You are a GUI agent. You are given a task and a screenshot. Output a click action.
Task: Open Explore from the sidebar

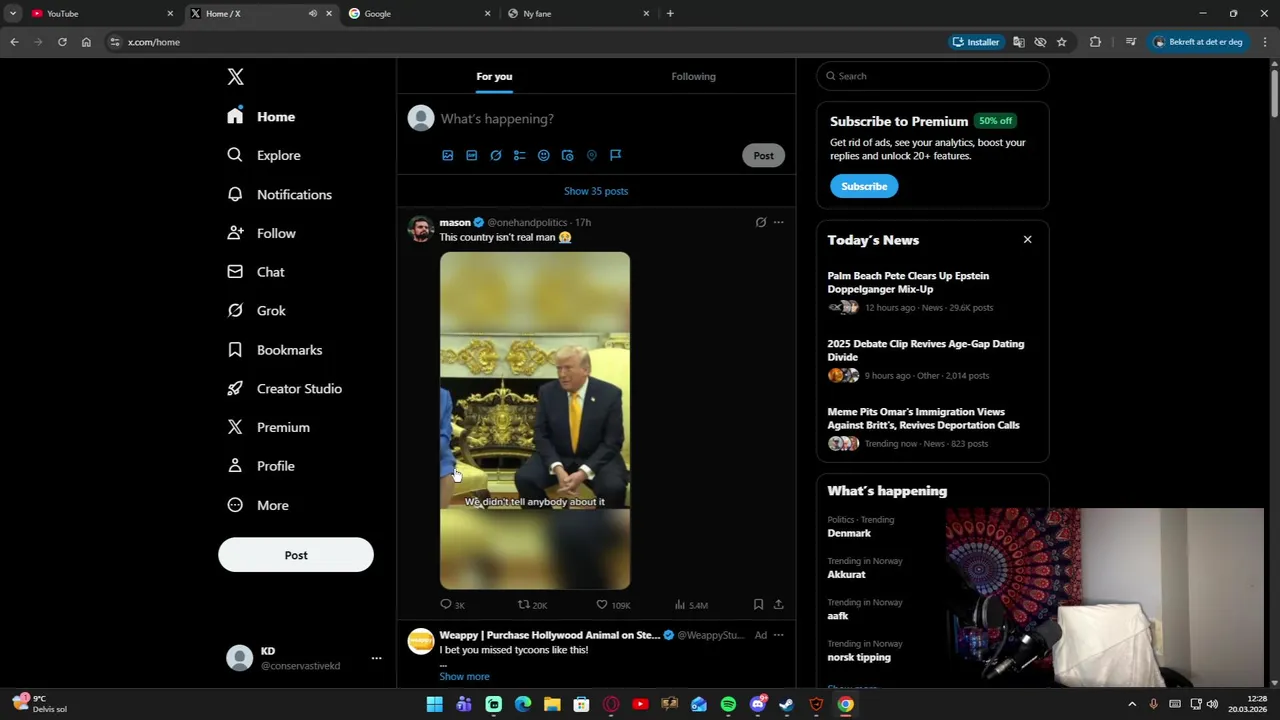[264, 155]
